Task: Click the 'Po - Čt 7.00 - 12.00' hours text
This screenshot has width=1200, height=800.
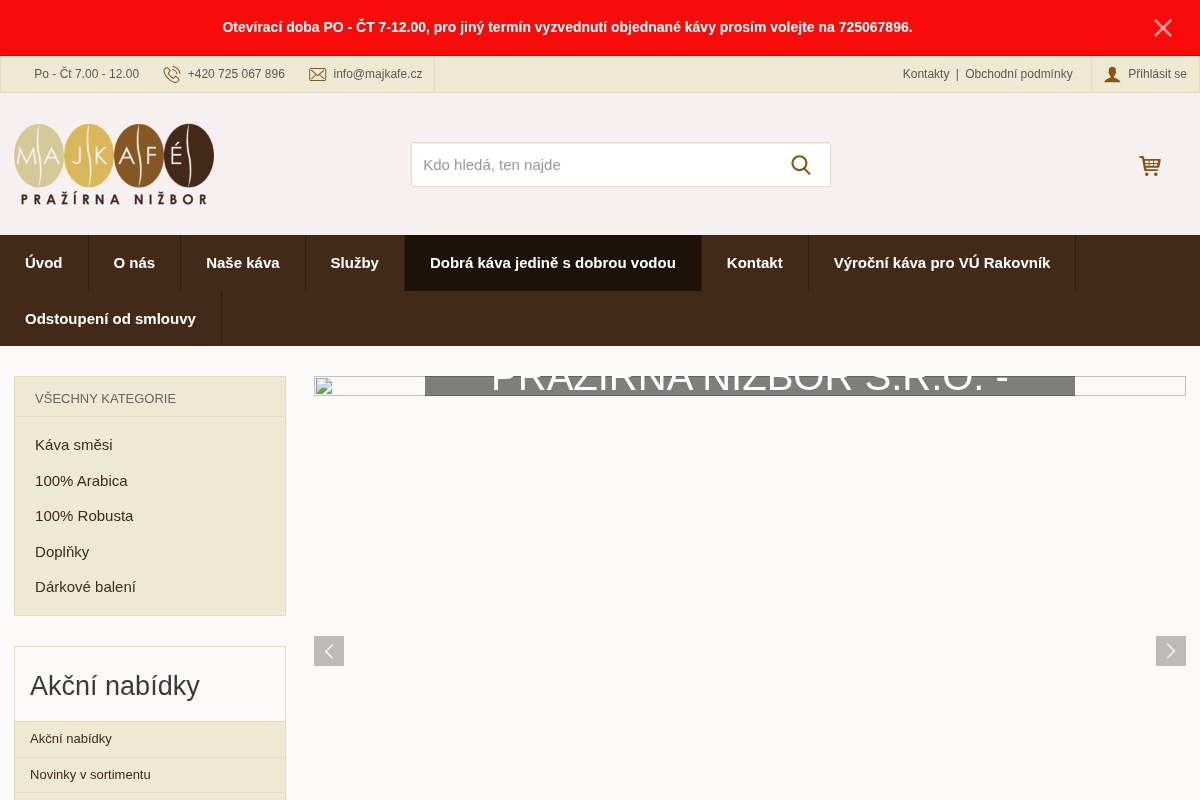Action: click(86, 74)
